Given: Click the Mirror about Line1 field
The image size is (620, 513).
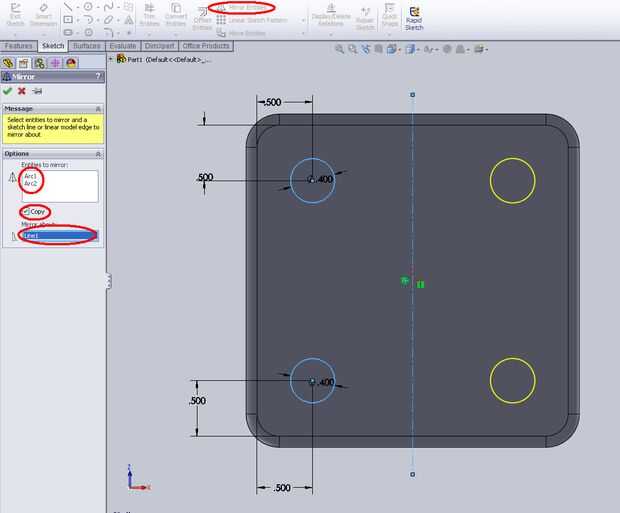Looking at the screenshot, I should [60, 236].
